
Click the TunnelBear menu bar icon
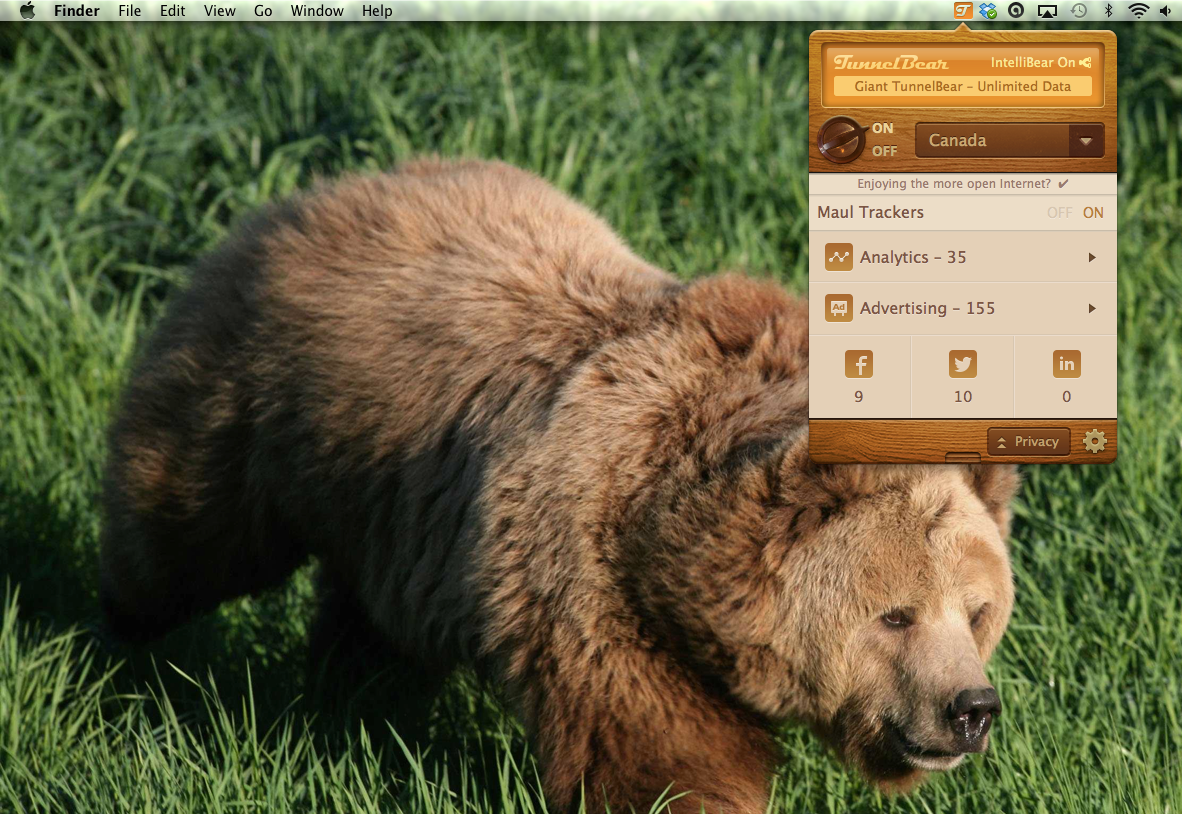tap(963, 11)
